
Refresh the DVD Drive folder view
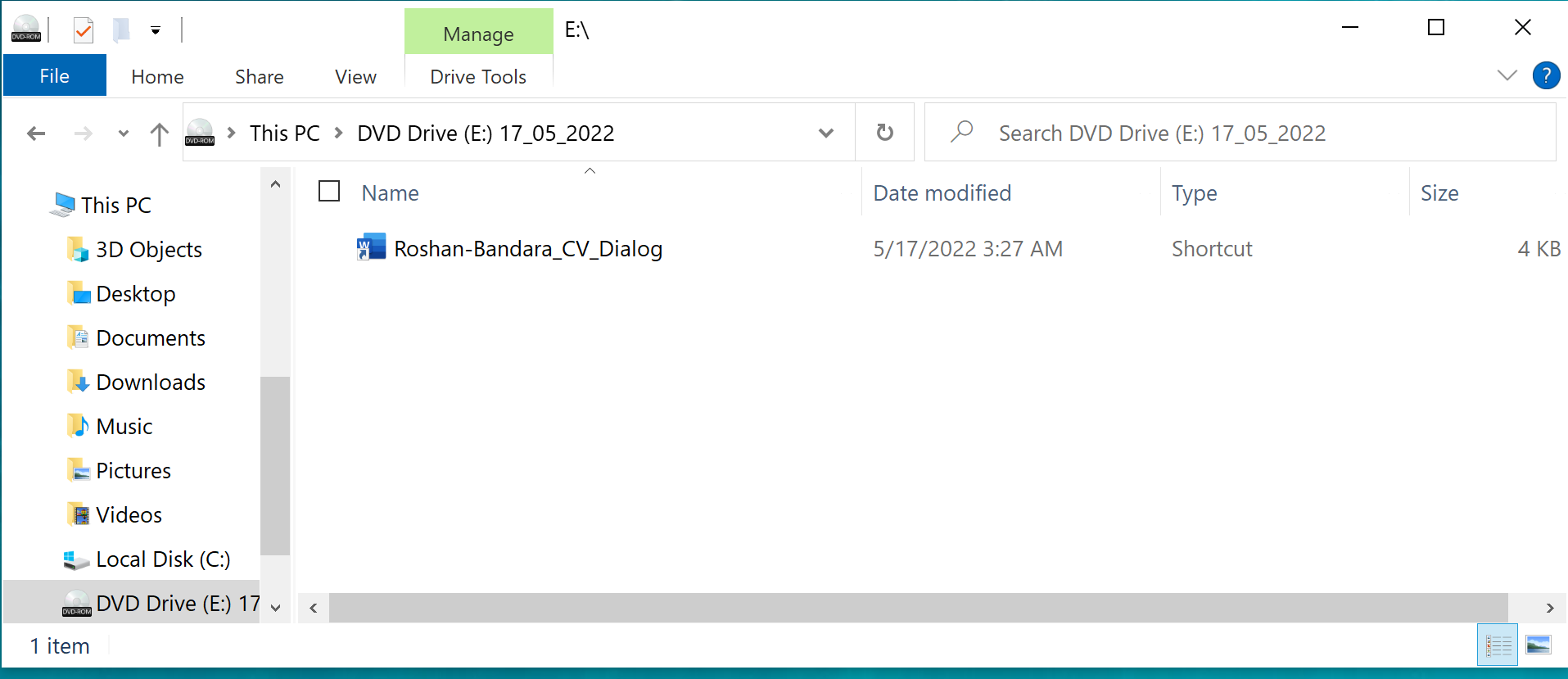tap(884, 133)
